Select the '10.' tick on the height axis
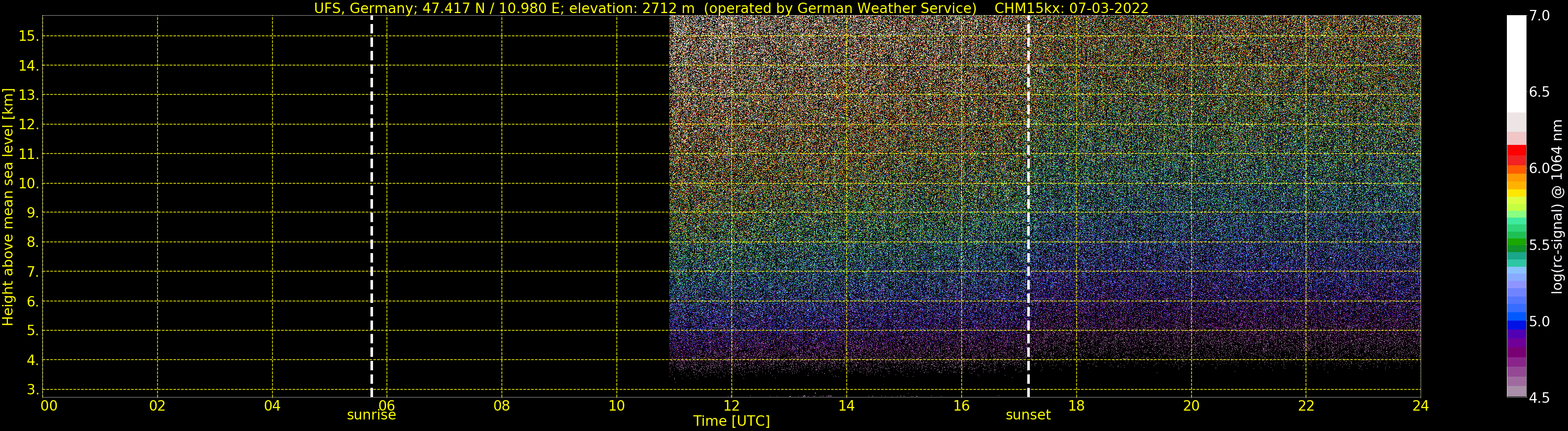The width and height of the screenshot is (1568, 431). (29, 184)
